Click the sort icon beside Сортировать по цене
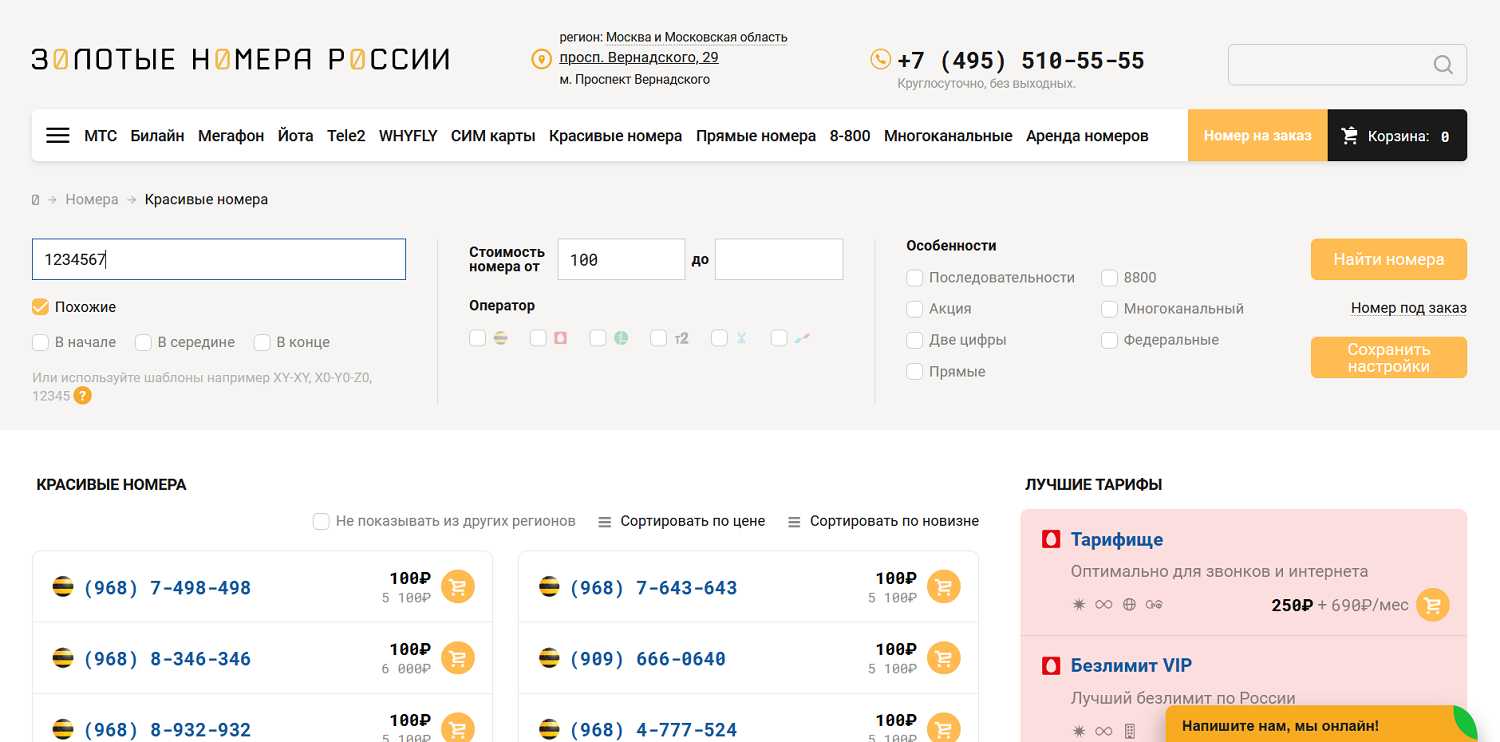 605,522
